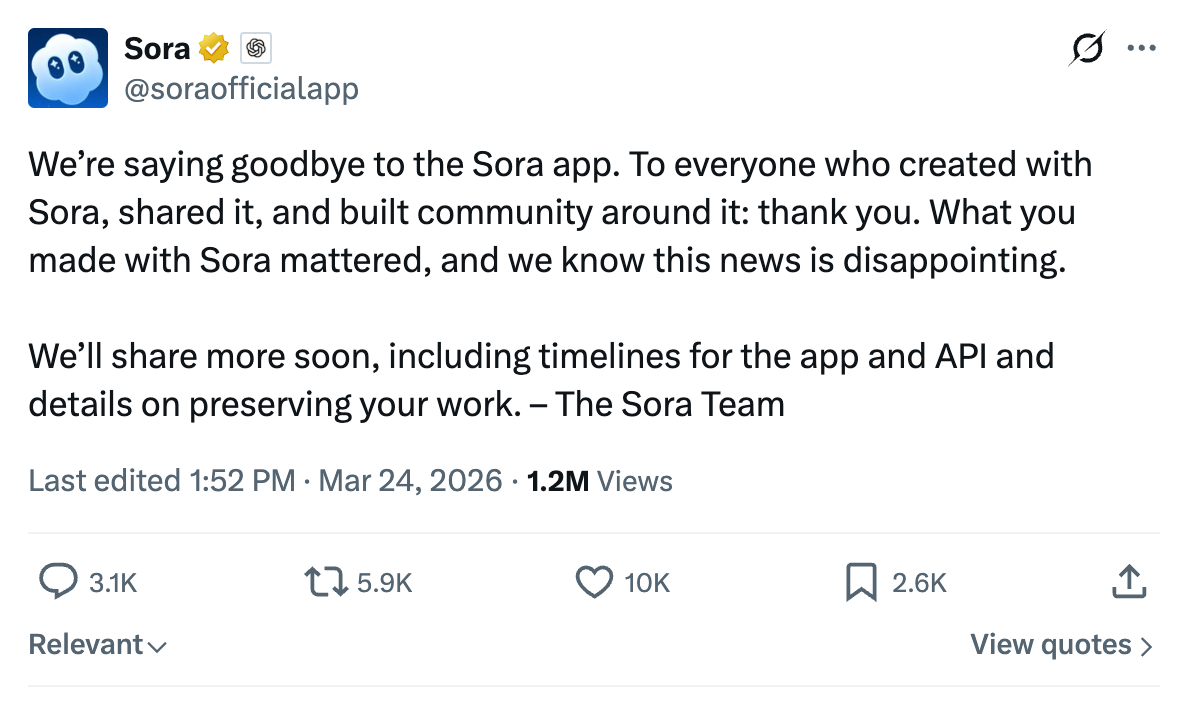This screenshot has height=706, width=1188.
Task: Click the gold verified checkmark badge
Action: click(214, 47)
